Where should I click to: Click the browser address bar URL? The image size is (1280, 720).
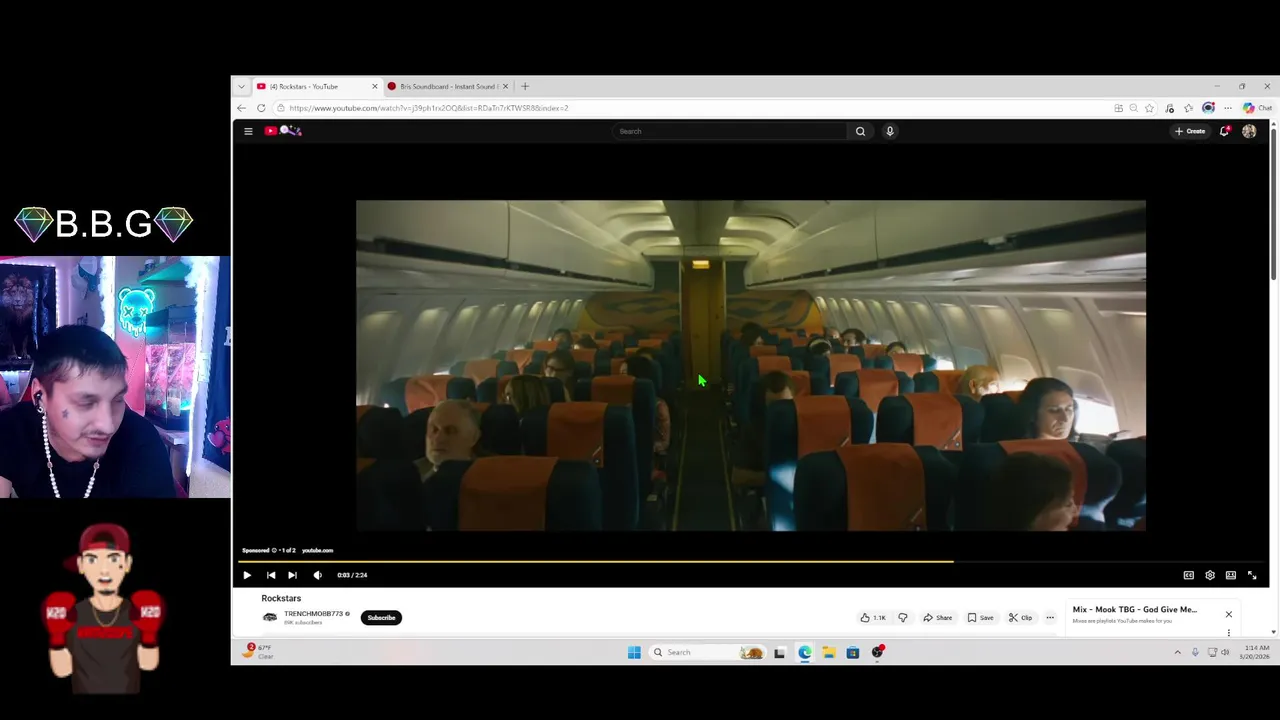coord(428,108)
